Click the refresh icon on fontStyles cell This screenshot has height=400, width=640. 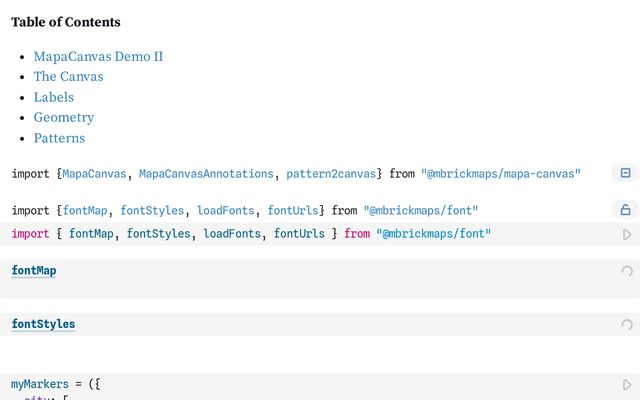coord(627,324)
